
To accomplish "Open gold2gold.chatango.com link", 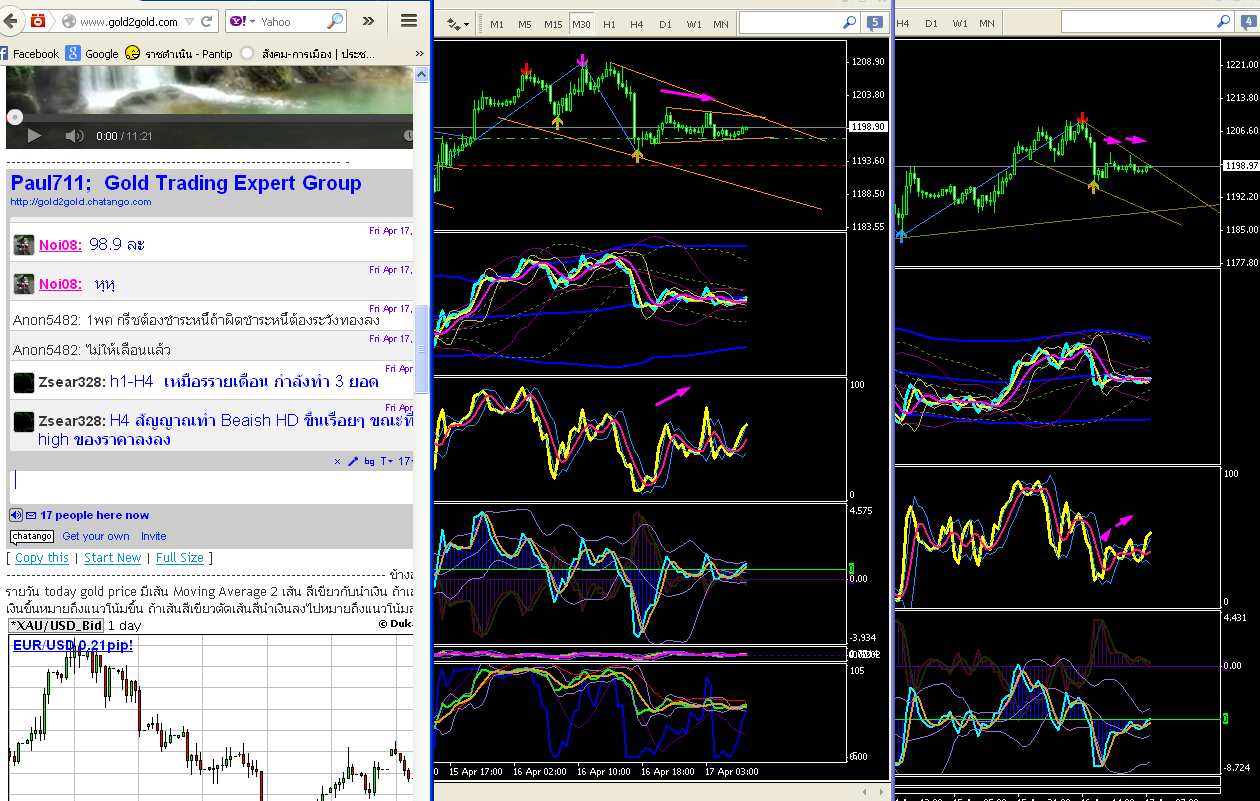I will pyautogui.click(x=81, y=202).
